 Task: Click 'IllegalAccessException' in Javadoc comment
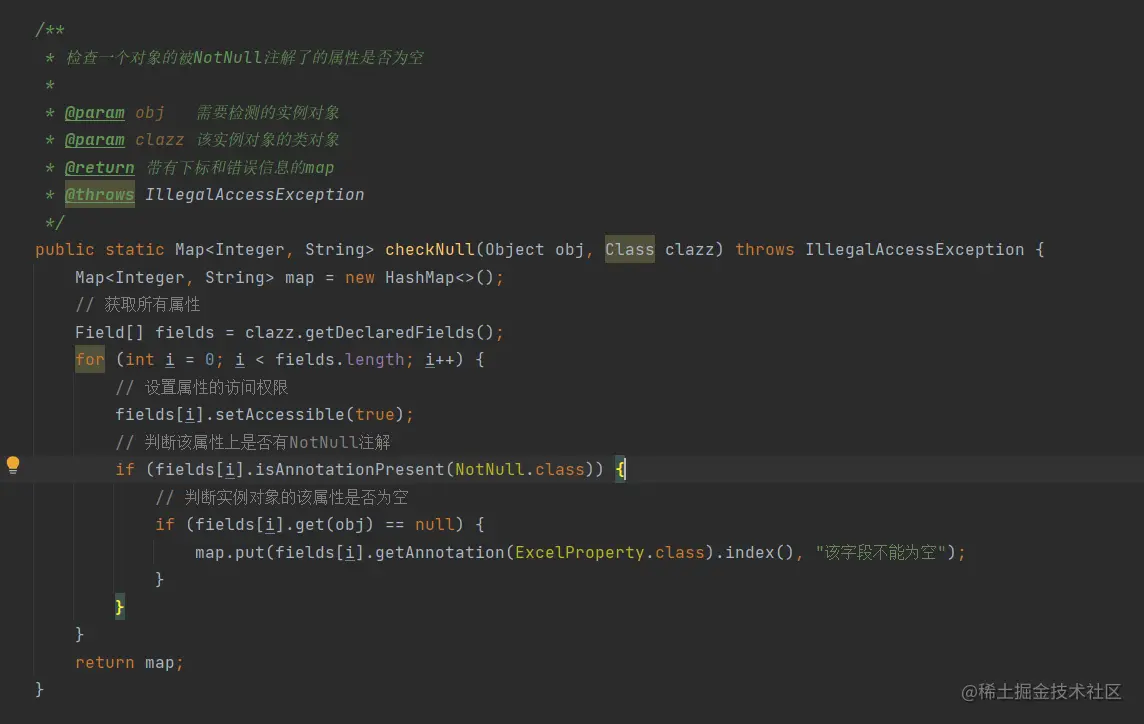(255, 195)
